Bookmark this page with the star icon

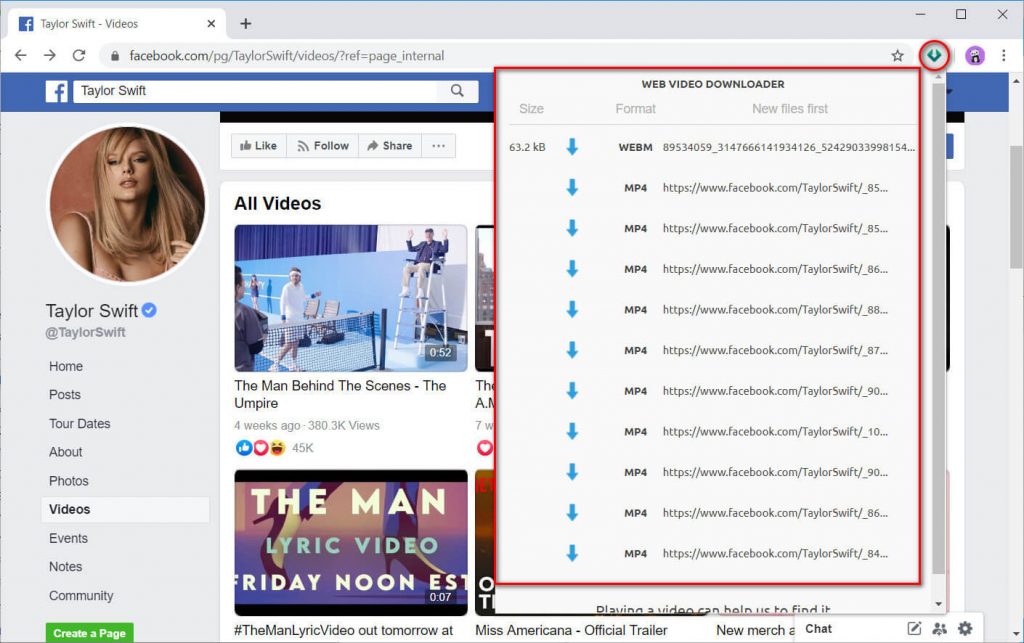(x=897, y=55)
